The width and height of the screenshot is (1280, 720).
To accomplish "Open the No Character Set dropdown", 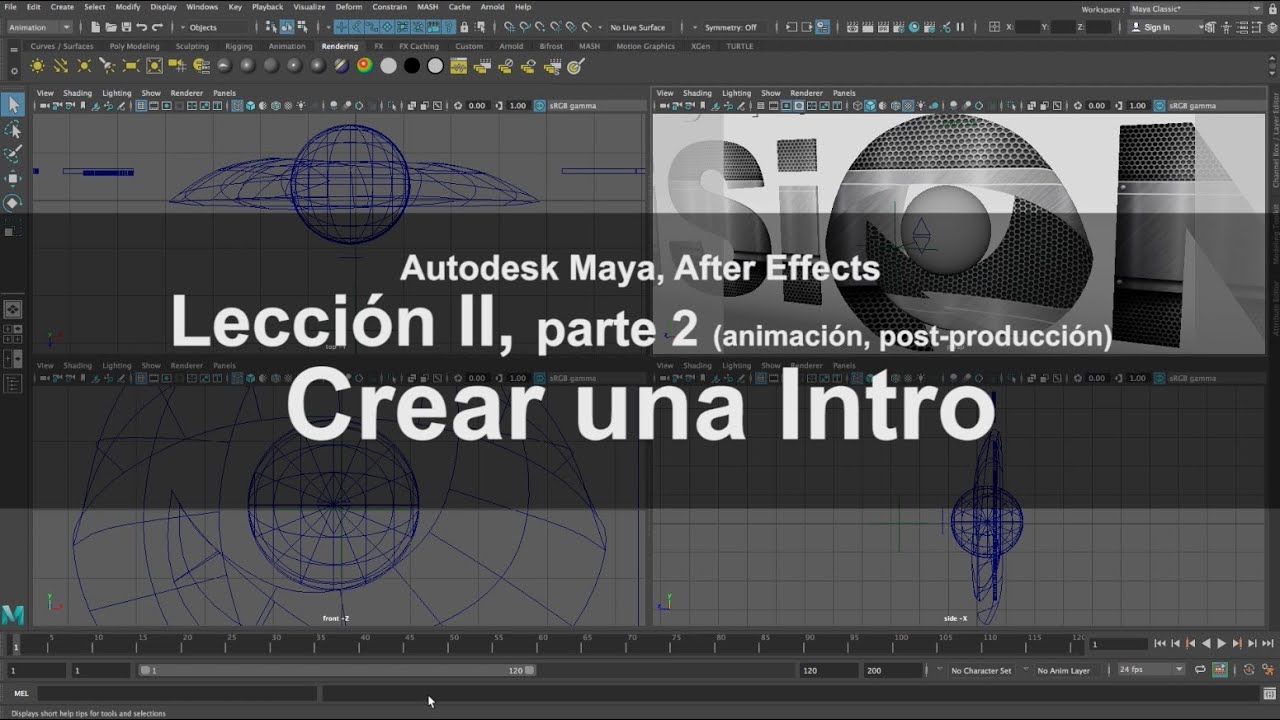I will [980, 670].
